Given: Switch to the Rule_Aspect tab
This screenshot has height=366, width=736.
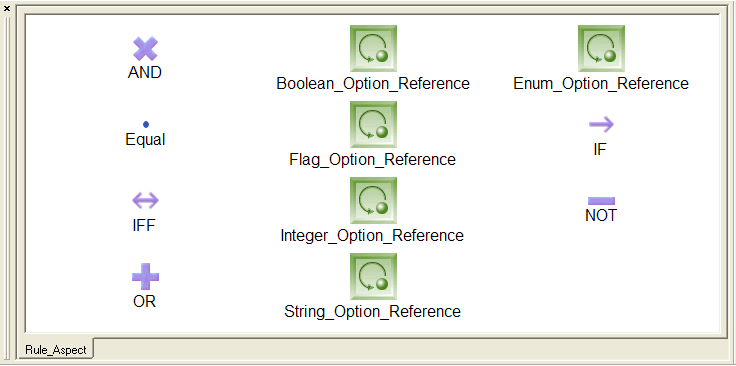Looking at the screenshot, I should (x=55, y=350).
